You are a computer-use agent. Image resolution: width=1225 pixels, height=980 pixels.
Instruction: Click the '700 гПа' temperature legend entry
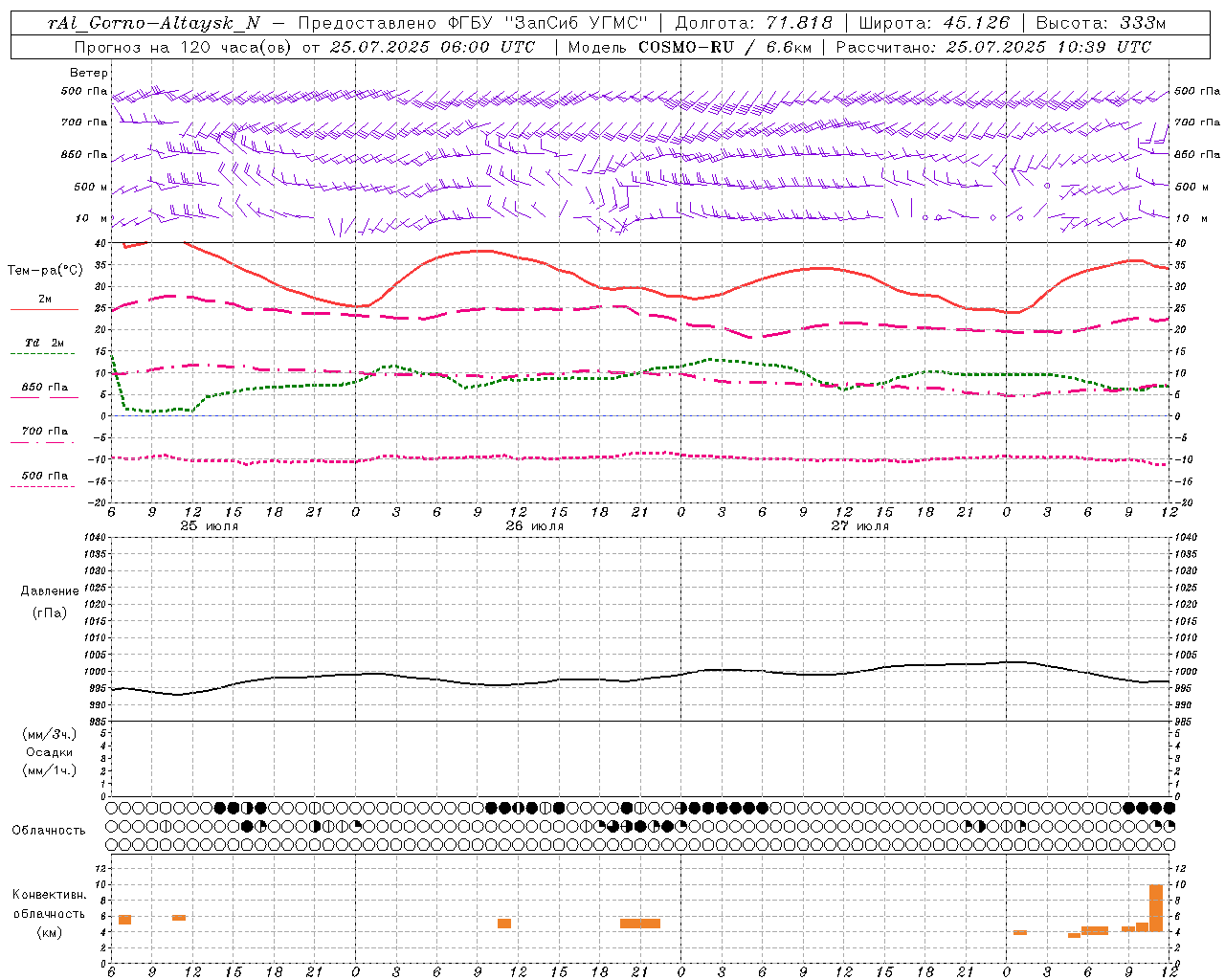click(45, 431)
